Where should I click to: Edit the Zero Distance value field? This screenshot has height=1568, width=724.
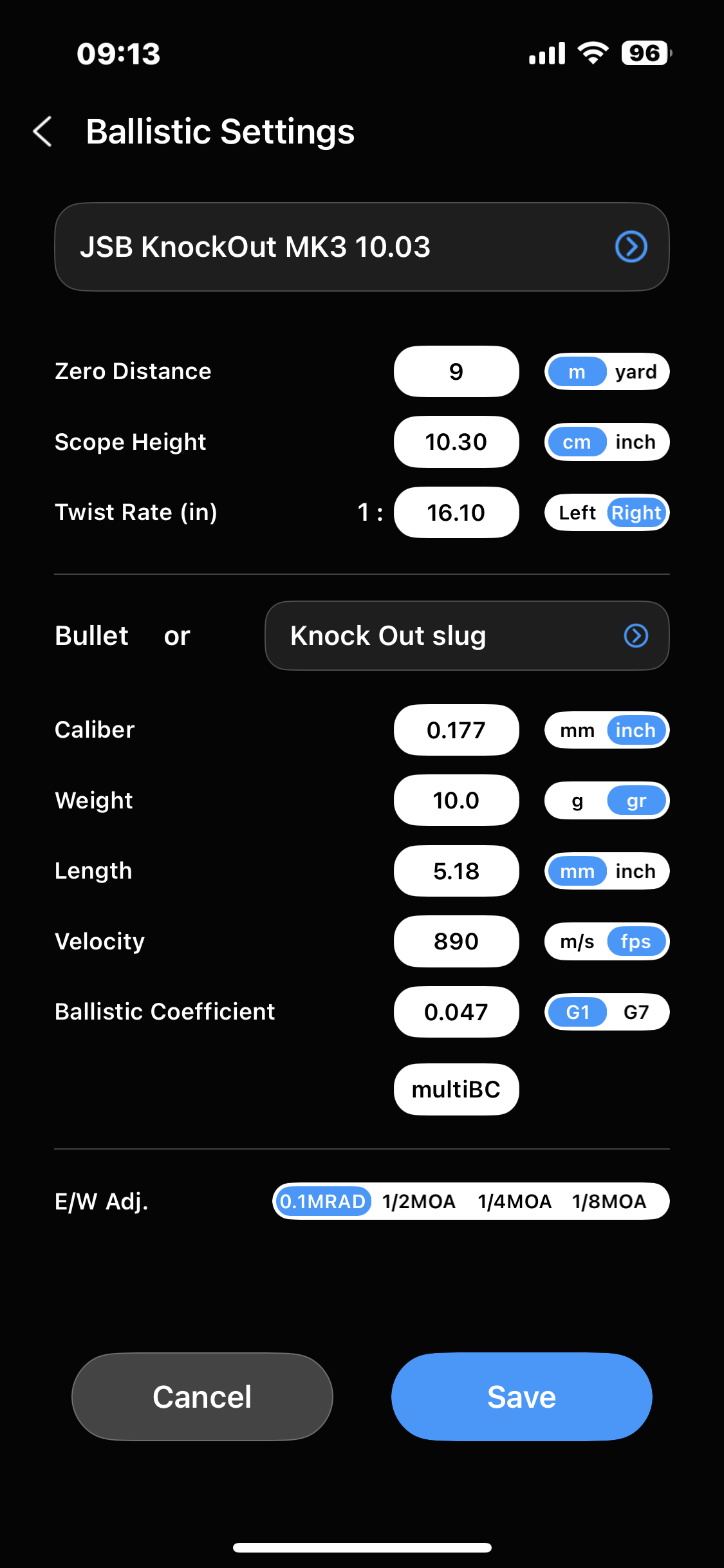[456, 371]
